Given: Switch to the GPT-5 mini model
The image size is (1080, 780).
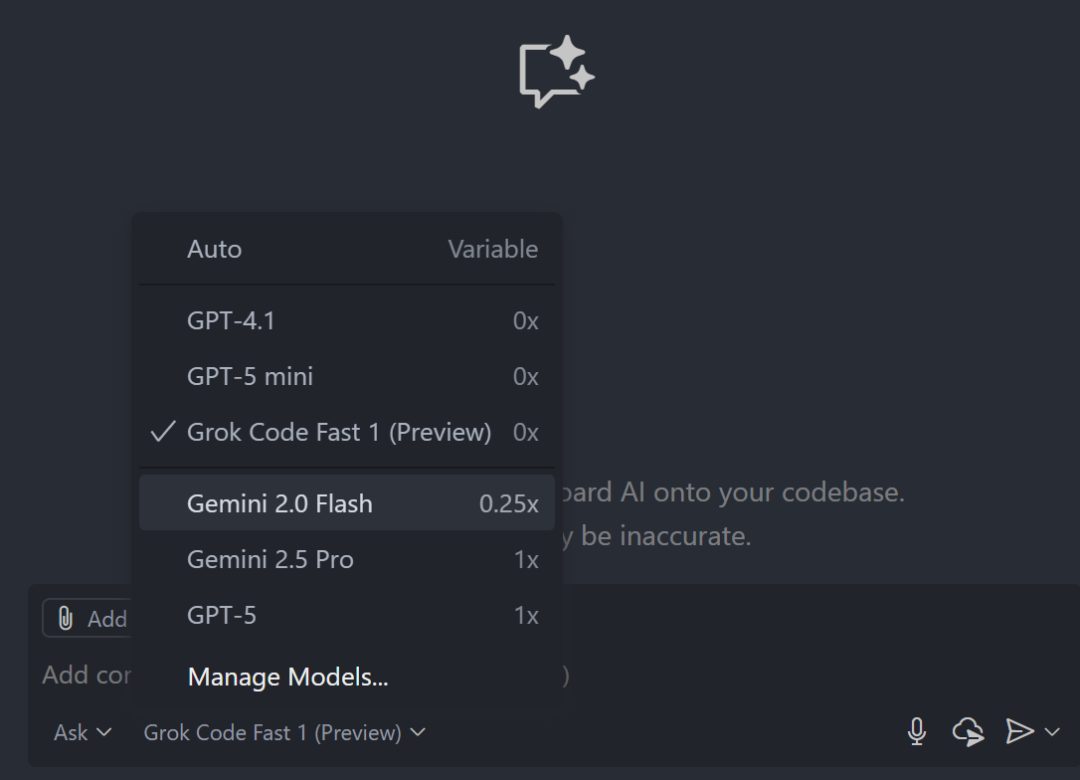Looking at the screenshot, I should [250, 377].
